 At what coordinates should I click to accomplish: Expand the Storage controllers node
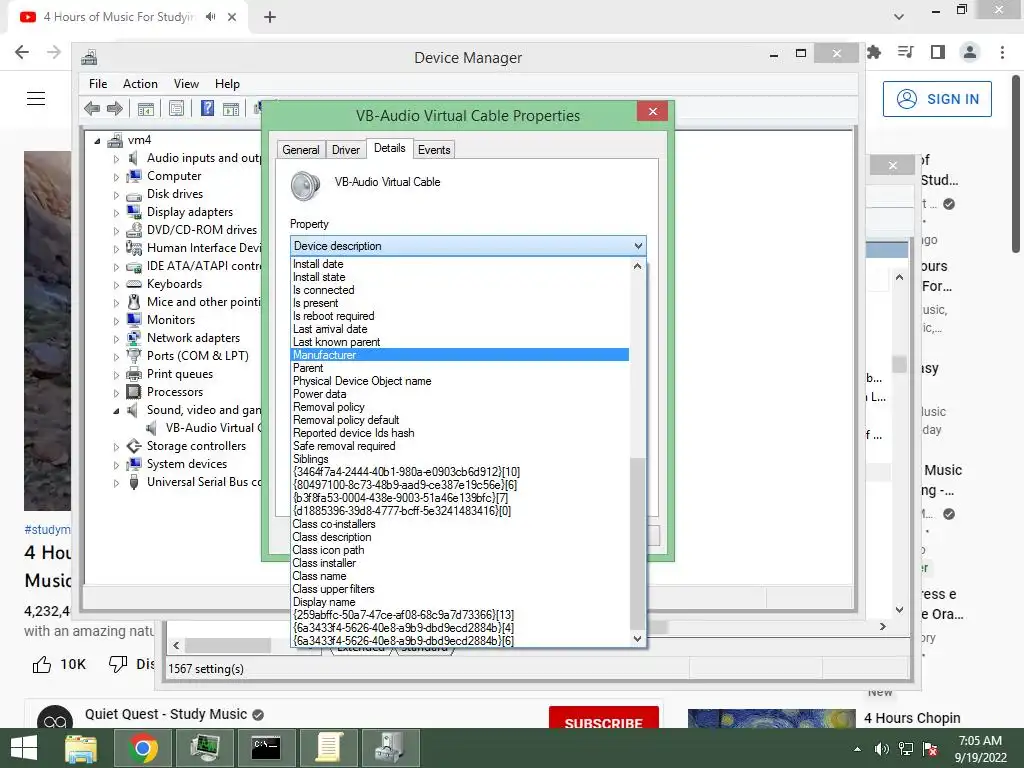[116, 447]
